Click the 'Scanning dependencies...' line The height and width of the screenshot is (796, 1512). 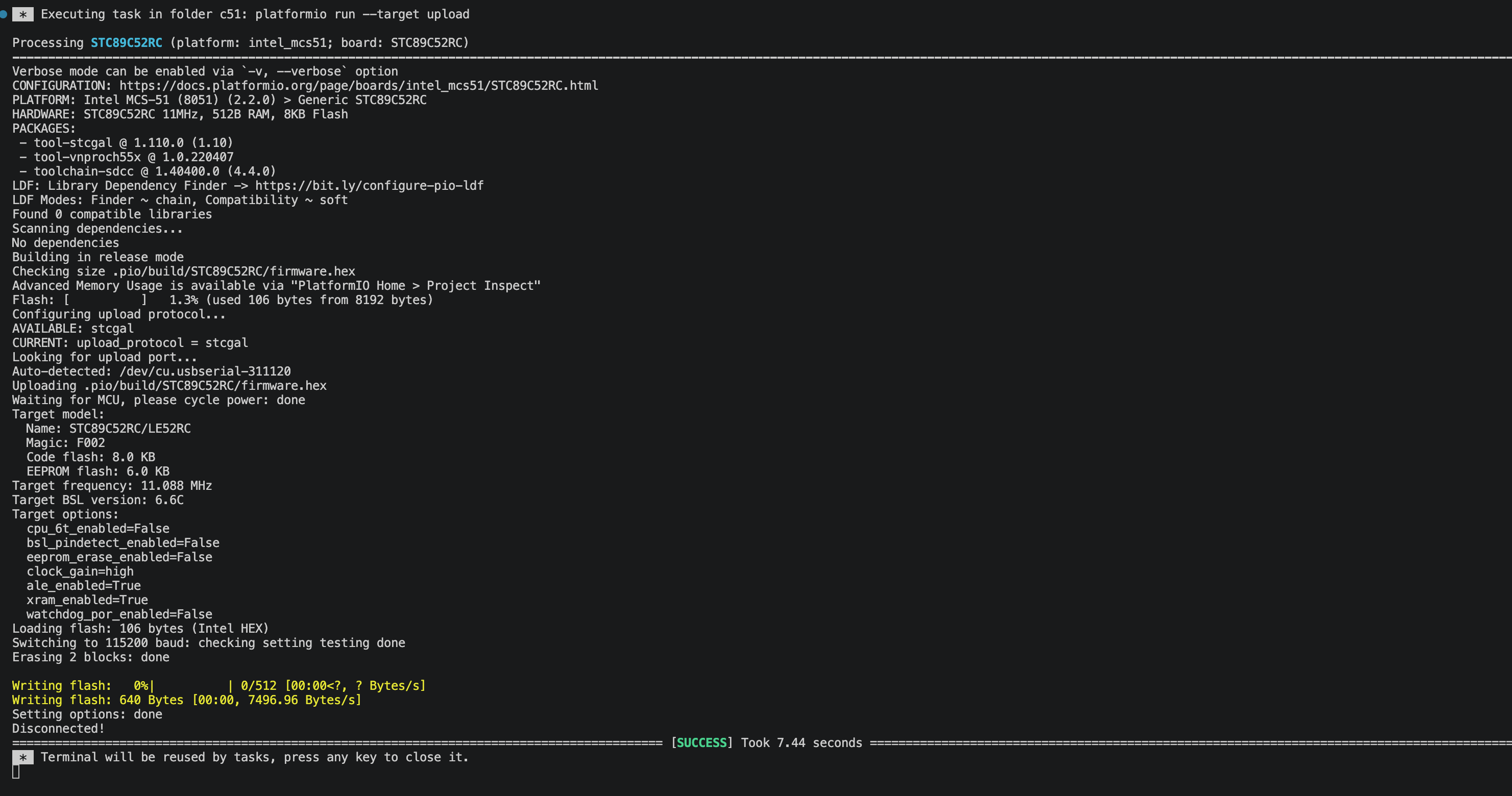(97, 228)
